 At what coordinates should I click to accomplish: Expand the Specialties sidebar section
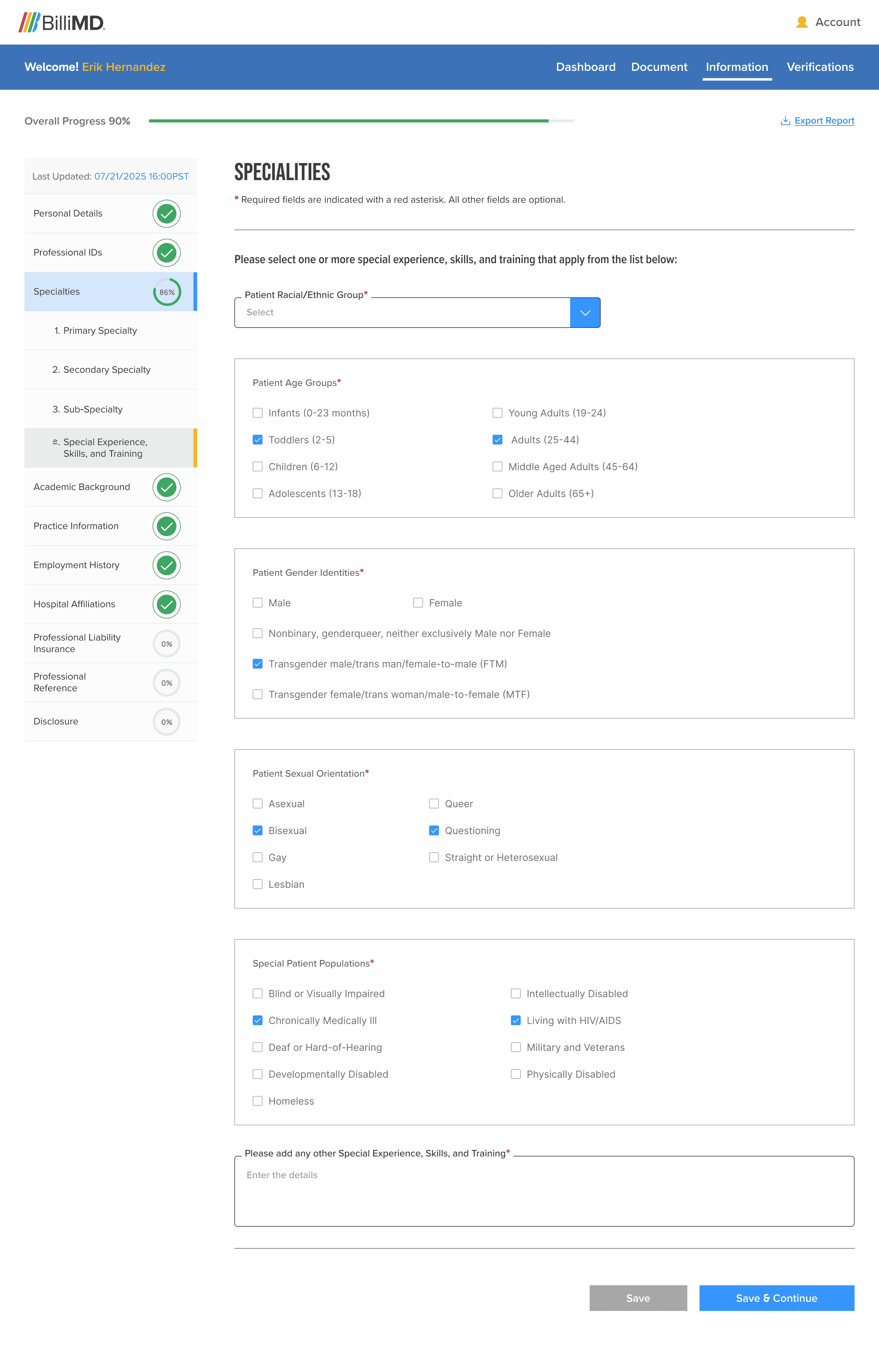click(x=56, y=292)
